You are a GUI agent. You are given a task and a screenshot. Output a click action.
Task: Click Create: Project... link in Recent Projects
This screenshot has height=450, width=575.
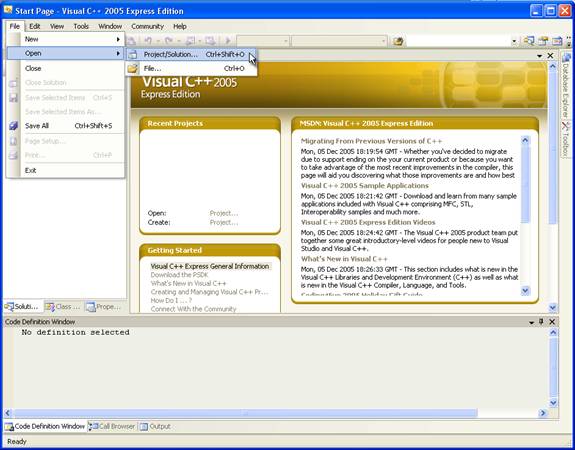[224, 222]
